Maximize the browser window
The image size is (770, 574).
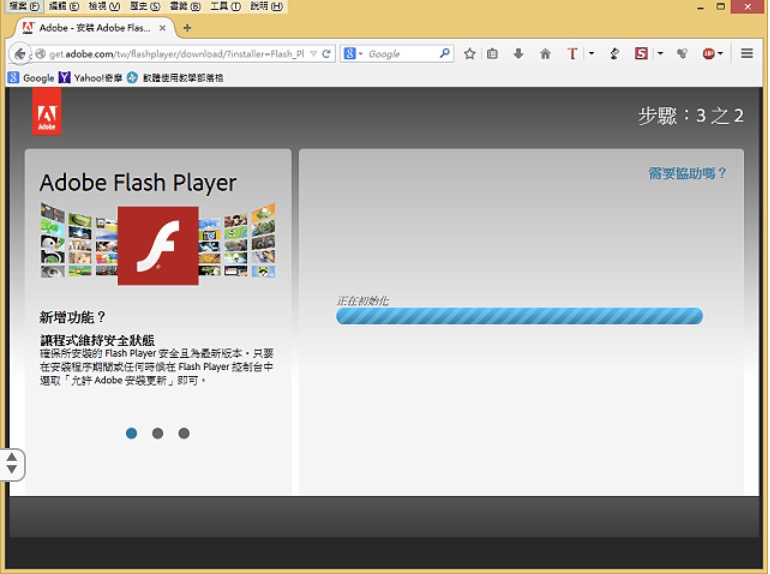pyautogui.click(x=720, y=7)
